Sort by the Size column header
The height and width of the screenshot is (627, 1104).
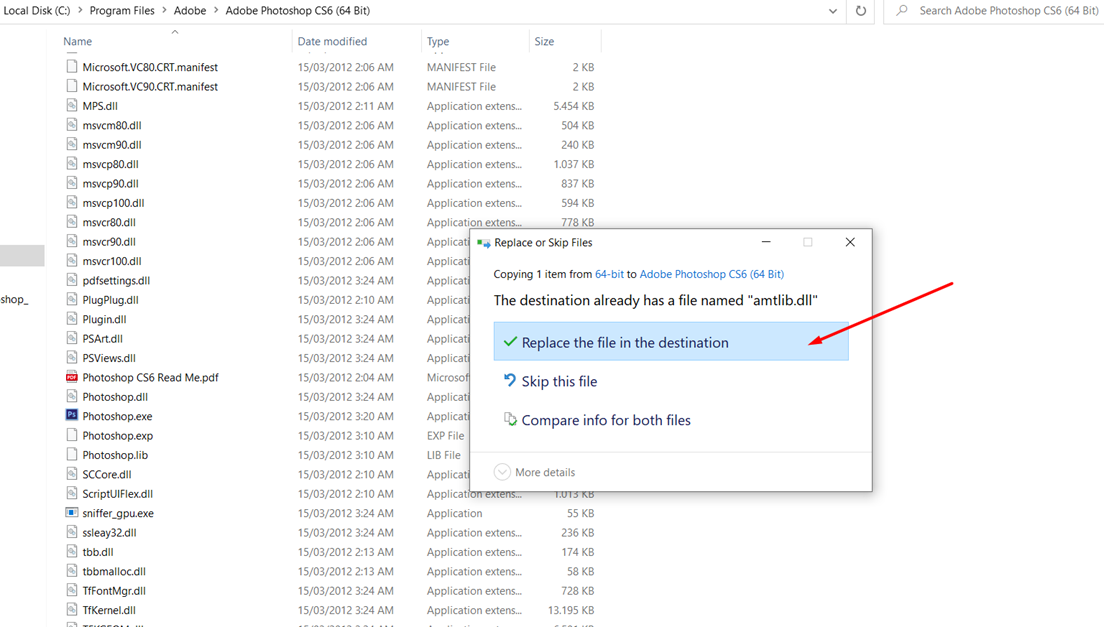point(544,42)
